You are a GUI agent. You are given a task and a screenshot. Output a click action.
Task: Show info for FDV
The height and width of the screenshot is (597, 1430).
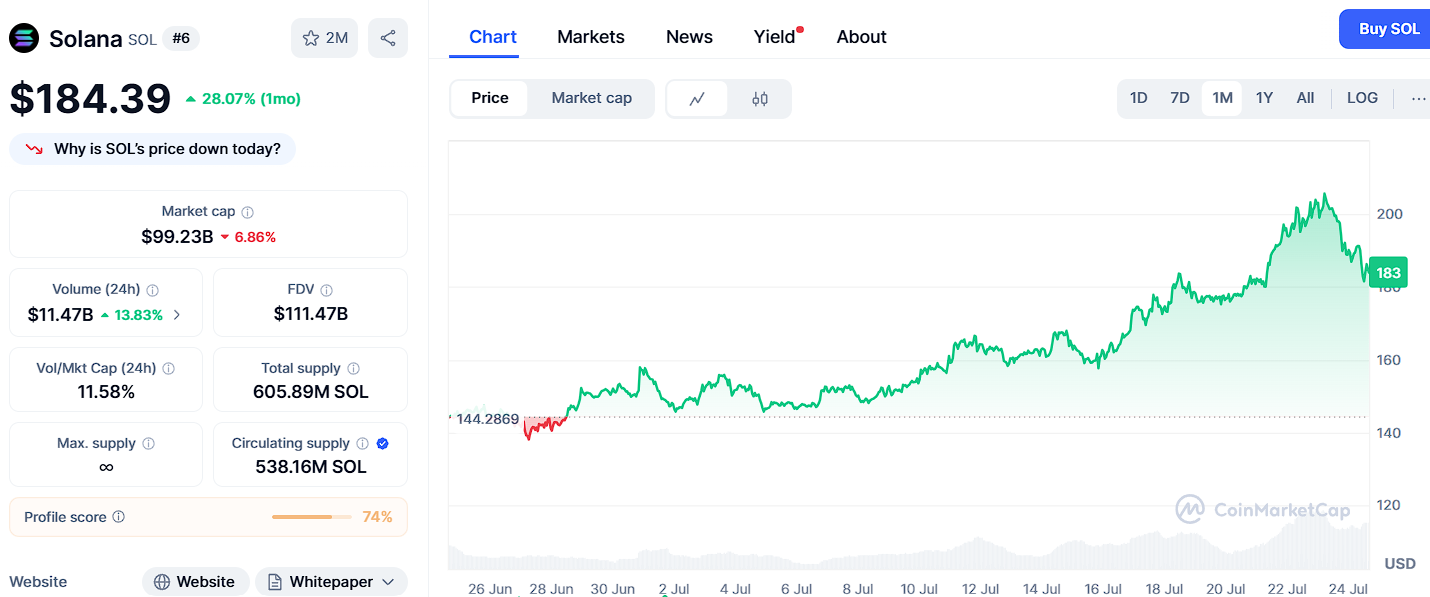click(x=328, y=290)
